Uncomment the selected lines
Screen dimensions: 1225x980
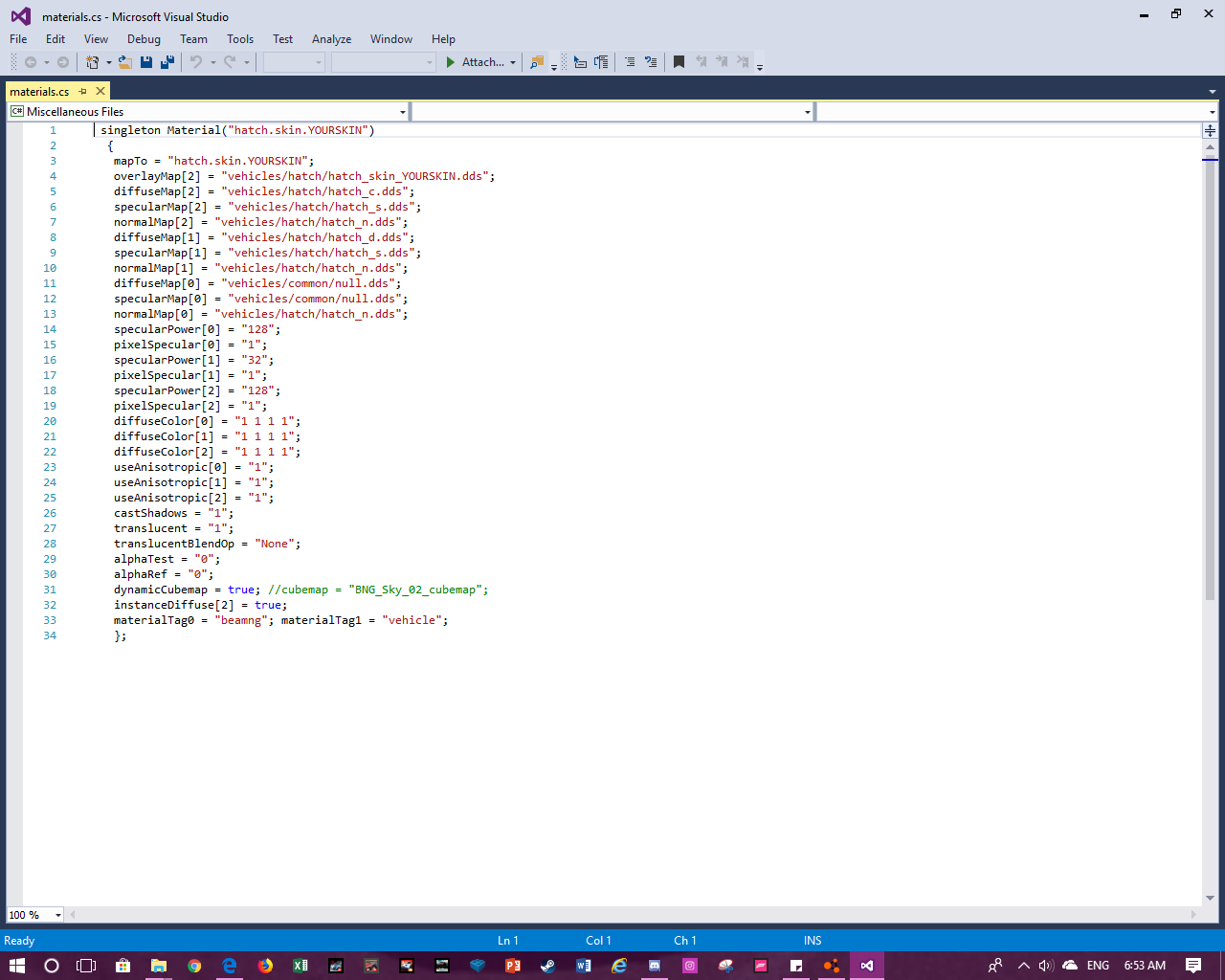pyautogui.click(x=651, y=62)
